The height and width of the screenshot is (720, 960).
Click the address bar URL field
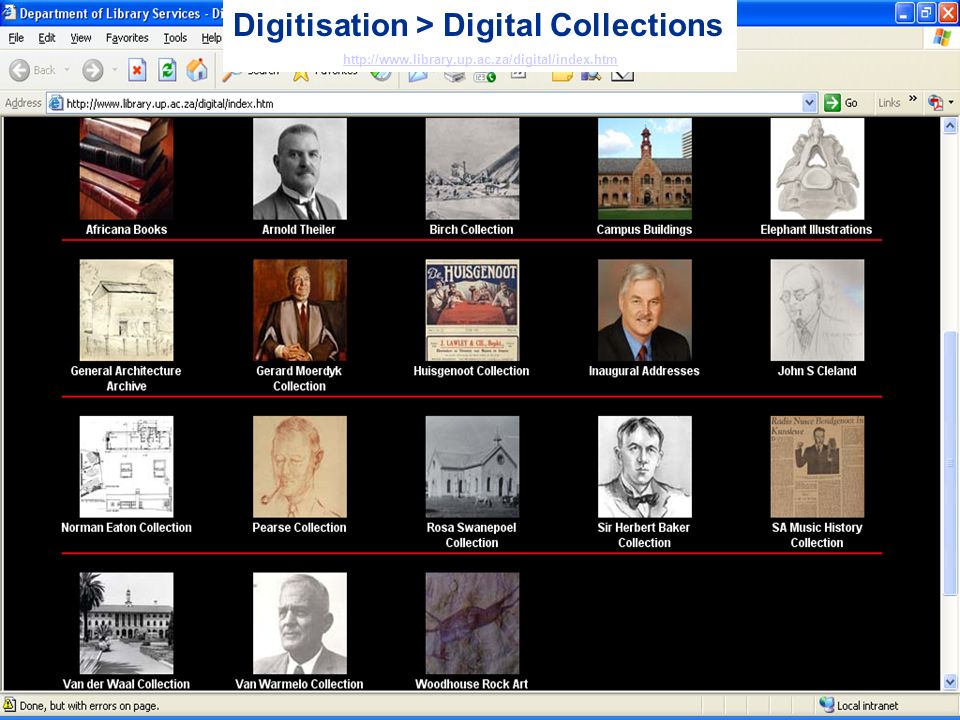pos(432,103)
